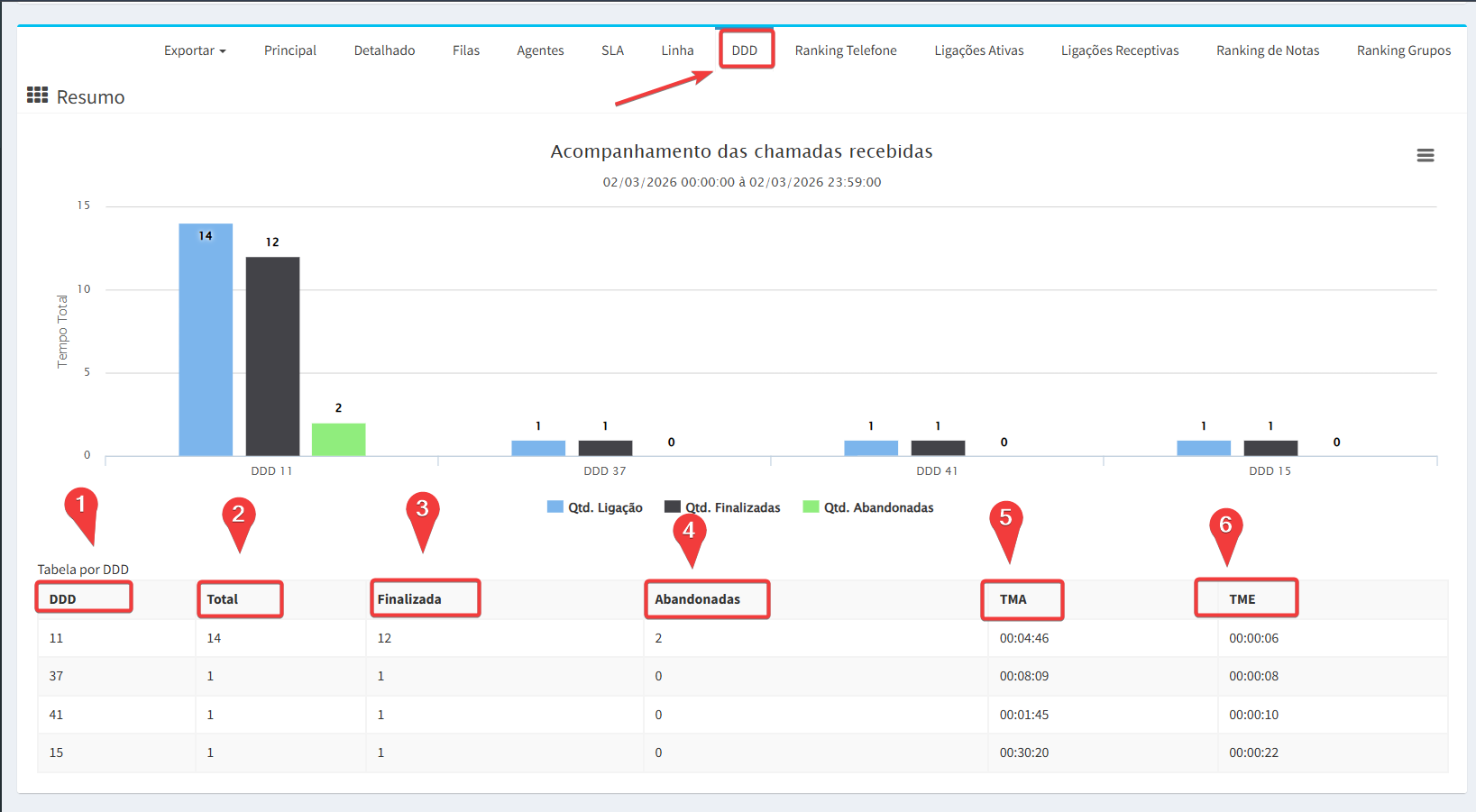Open the SLA report tab

click(612, 50)
